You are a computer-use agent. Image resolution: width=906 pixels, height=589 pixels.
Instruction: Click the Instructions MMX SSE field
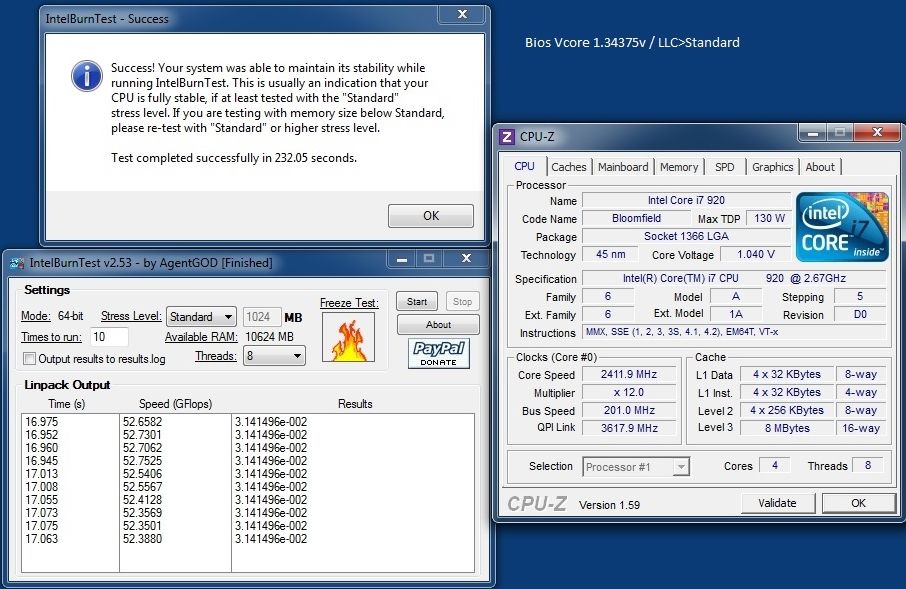734,332
